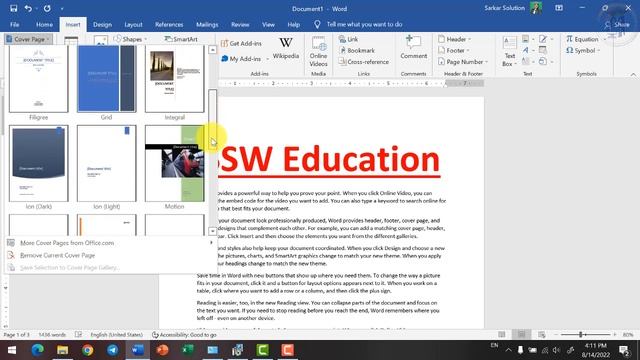Open My Add-ins
The image size is (640, 360).
(x=245, y=59)
